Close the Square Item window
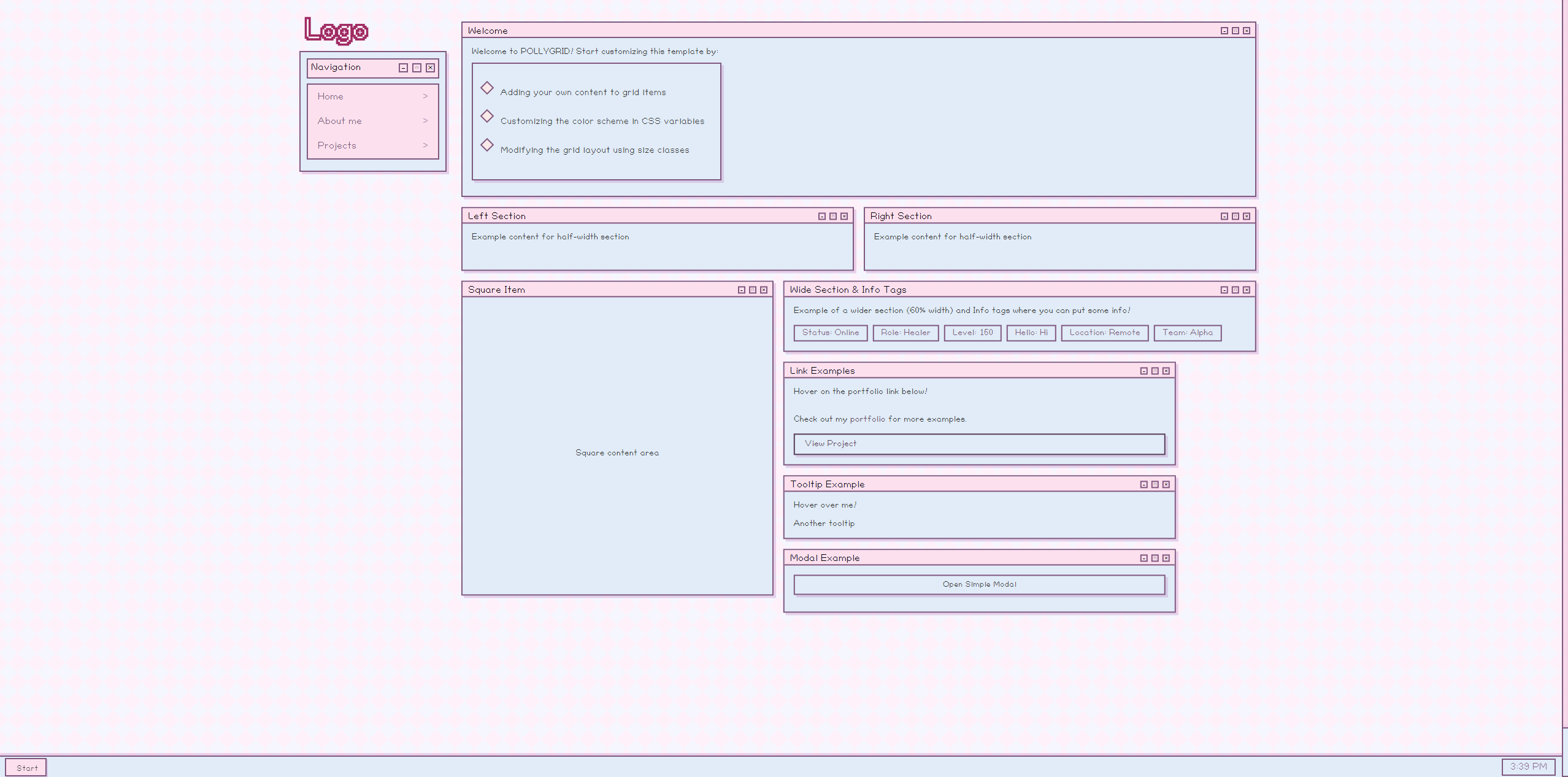The width and height of the screenshot is (1568, 777). (764, 290)
